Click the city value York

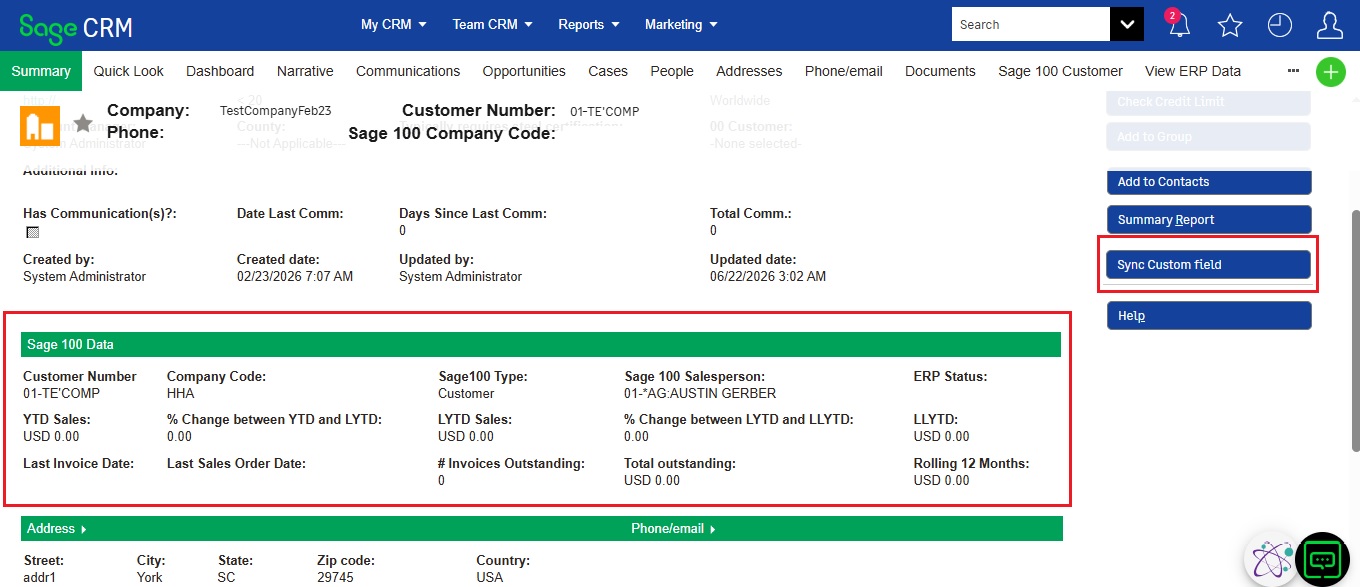[150, 577]
